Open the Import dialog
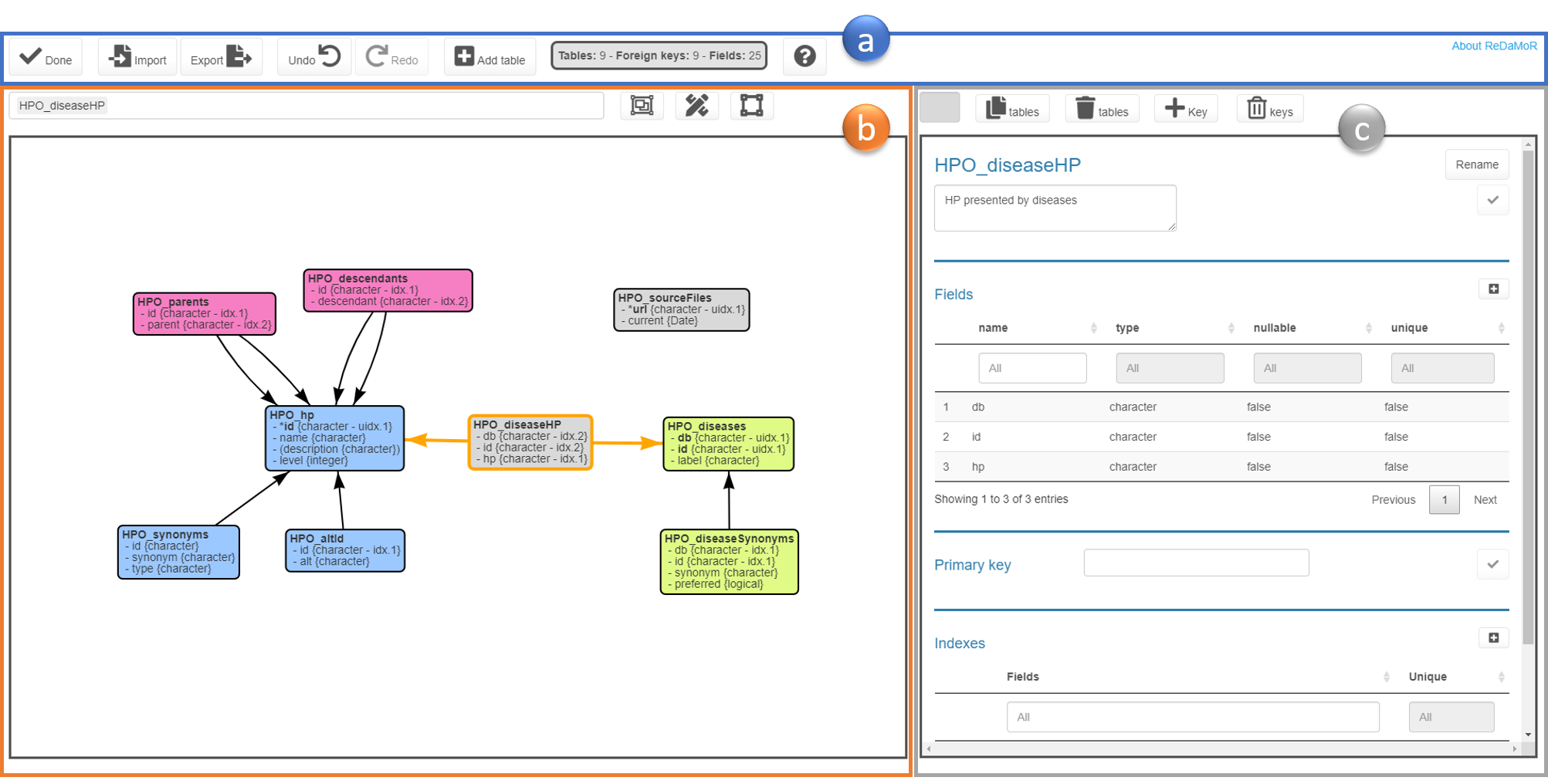 [x=137, y=57]
